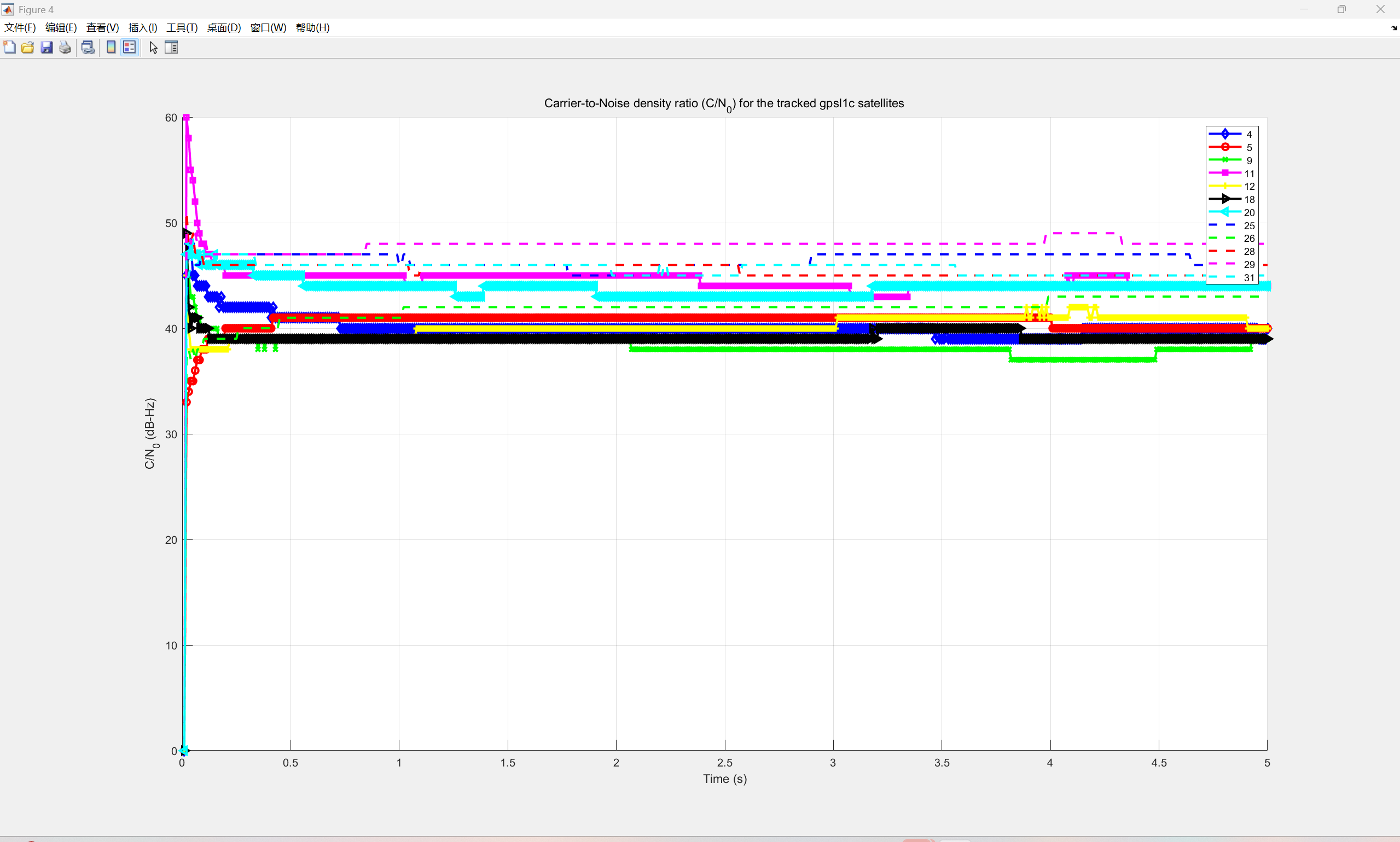Toggle the Insert Legend toolbar button
The height and width of the screenshot is (842, 1400).
tap(129, 47)
